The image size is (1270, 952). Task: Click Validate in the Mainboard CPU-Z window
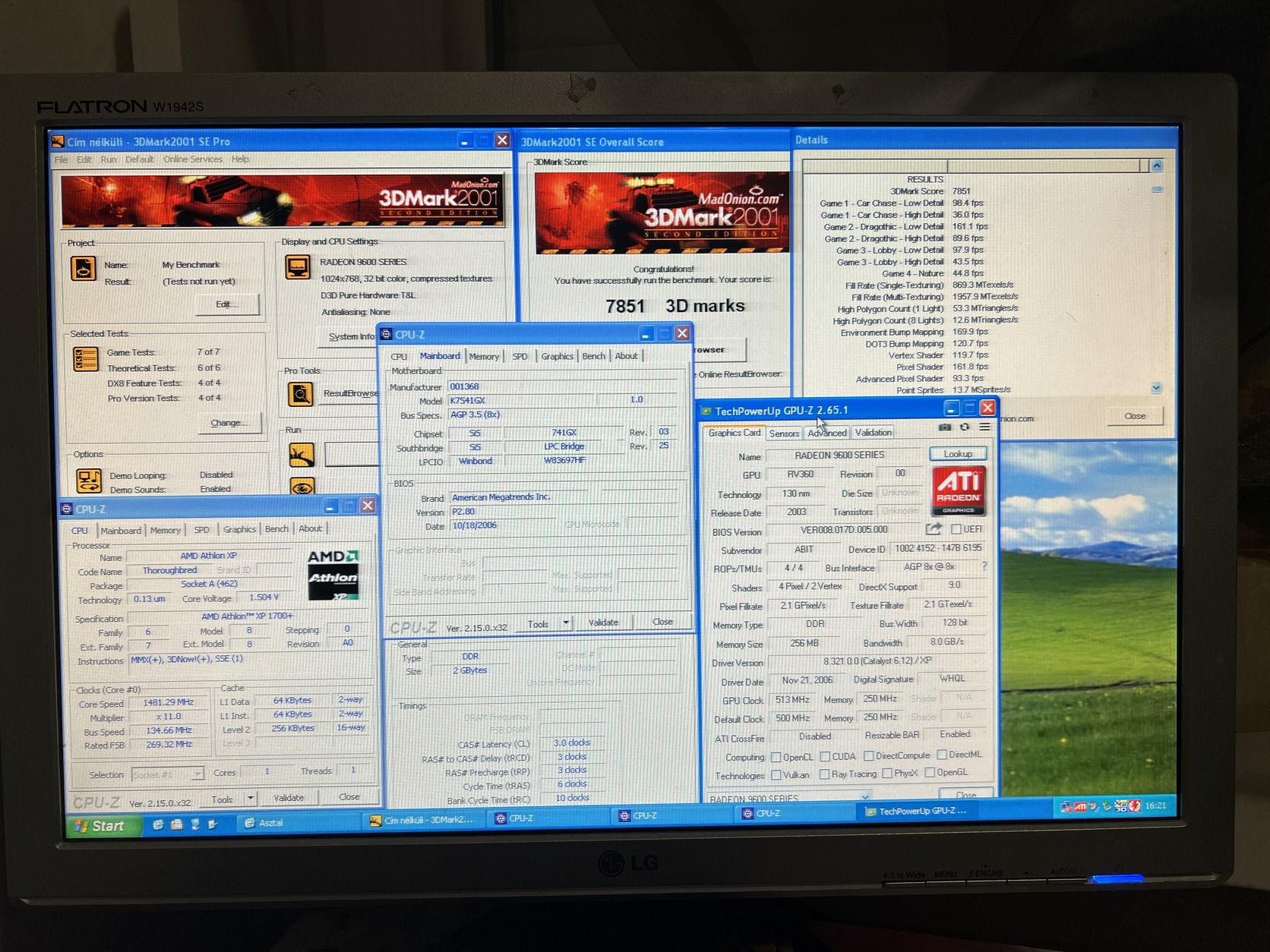pyautogui.click(x=603, y=623)
